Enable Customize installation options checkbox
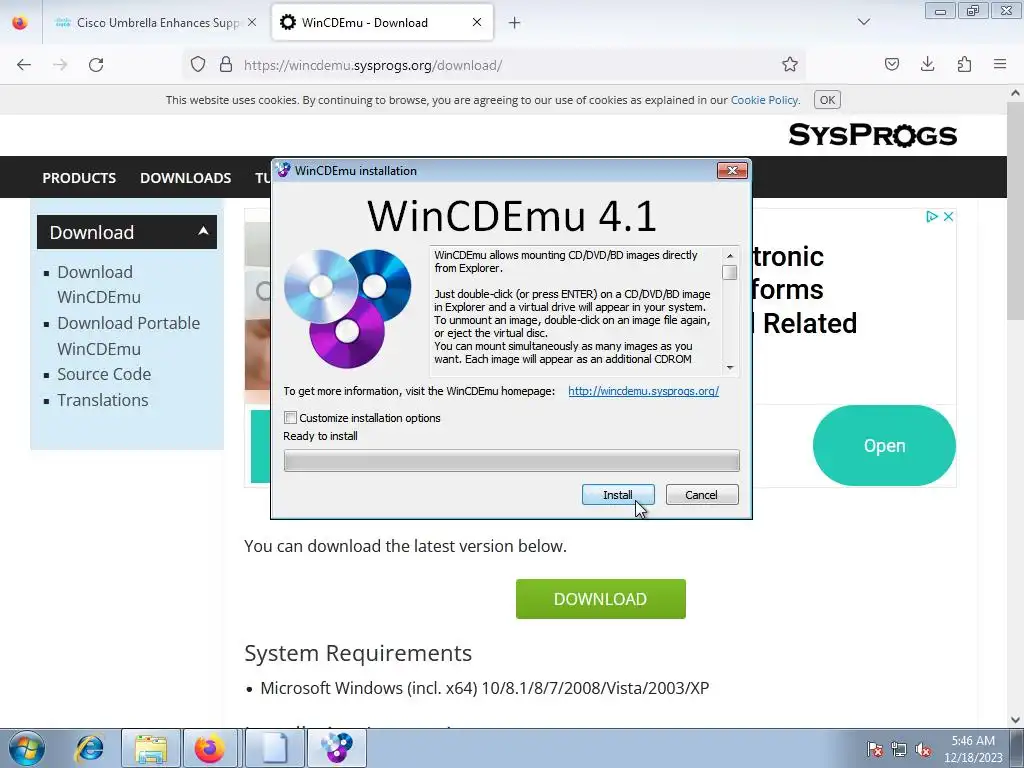The image size is (1024, 768). (291, 417)
